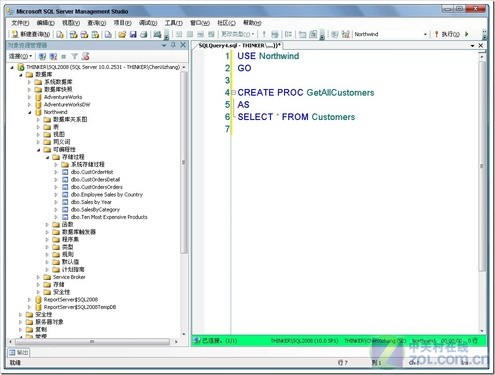Image resolution: width=495 pixels, height=375 pixels.
Task: Open the 连接 connect dropdown
Action: coord(20,56)
